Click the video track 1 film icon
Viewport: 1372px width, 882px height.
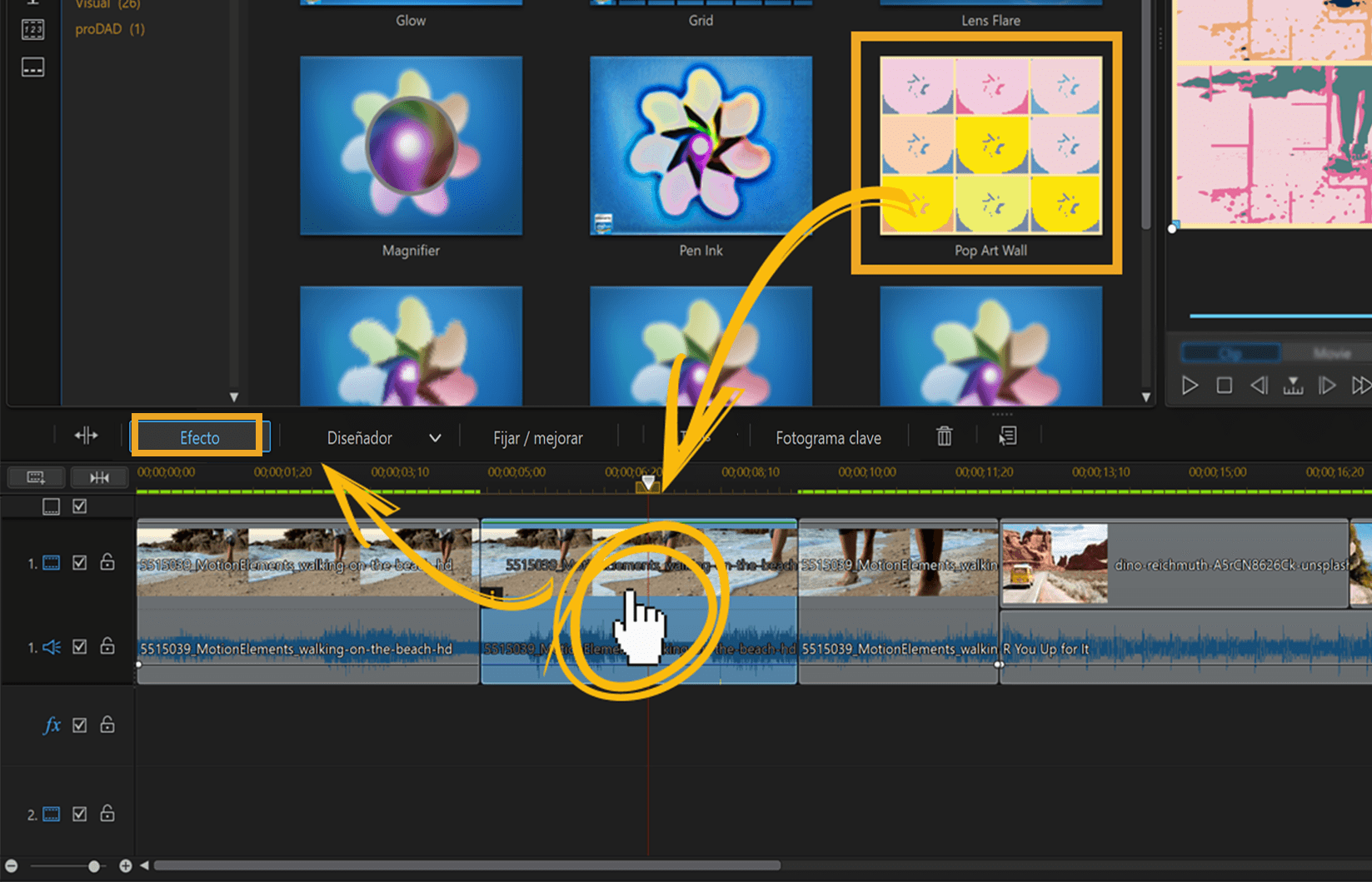[x=51, y=563]
